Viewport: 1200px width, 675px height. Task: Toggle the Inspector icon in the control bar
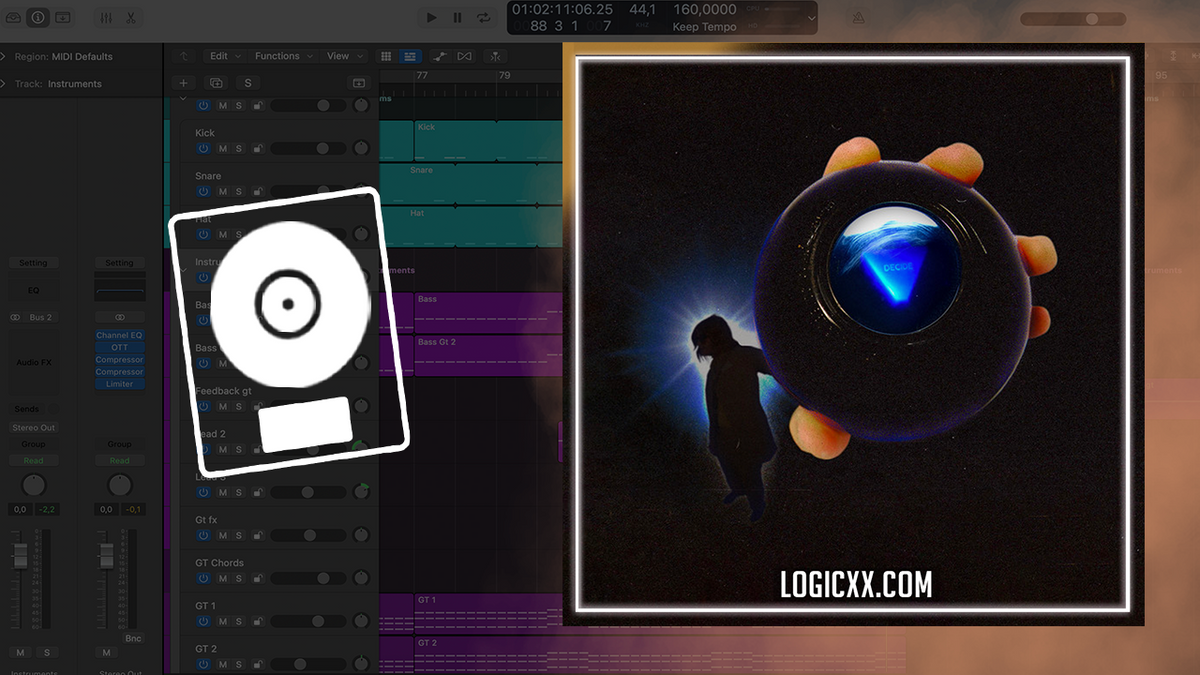tap(37, 17)
